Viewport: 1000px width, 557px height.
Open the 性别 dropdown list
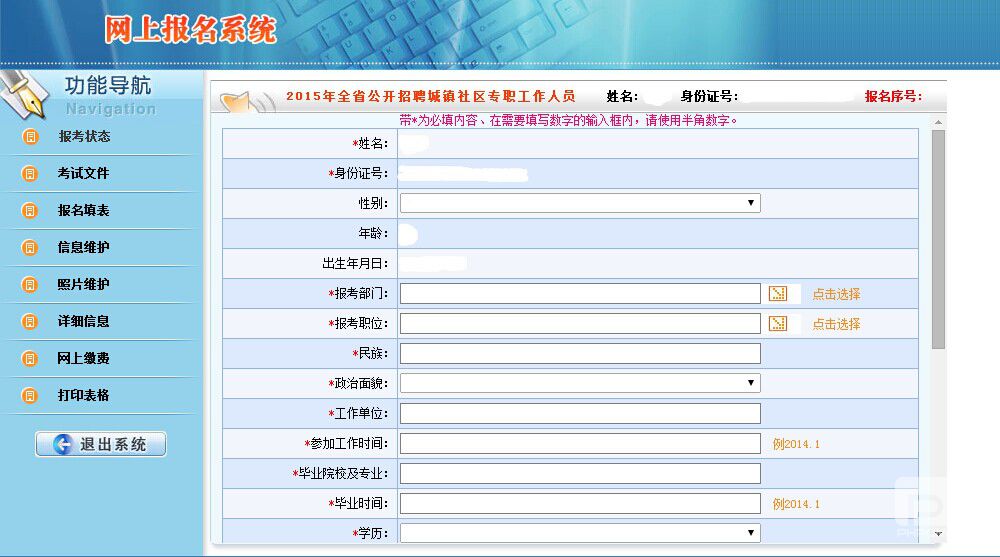click(x=580, y=204)
